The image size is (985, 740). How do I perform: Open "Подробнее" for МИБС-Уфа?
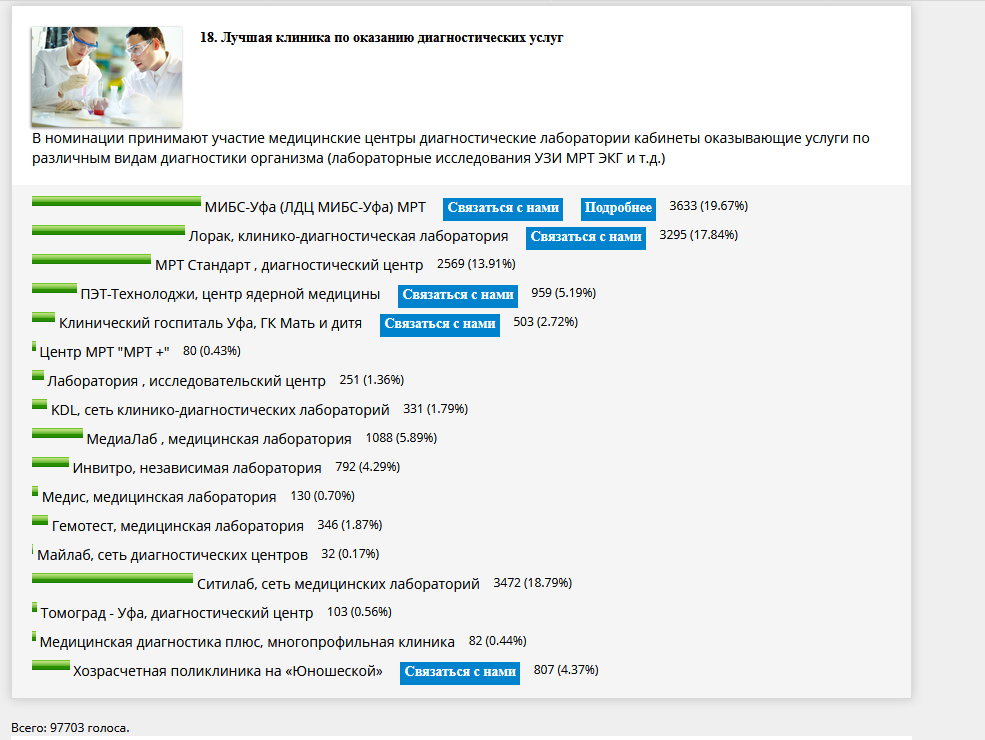pos(618,208)
